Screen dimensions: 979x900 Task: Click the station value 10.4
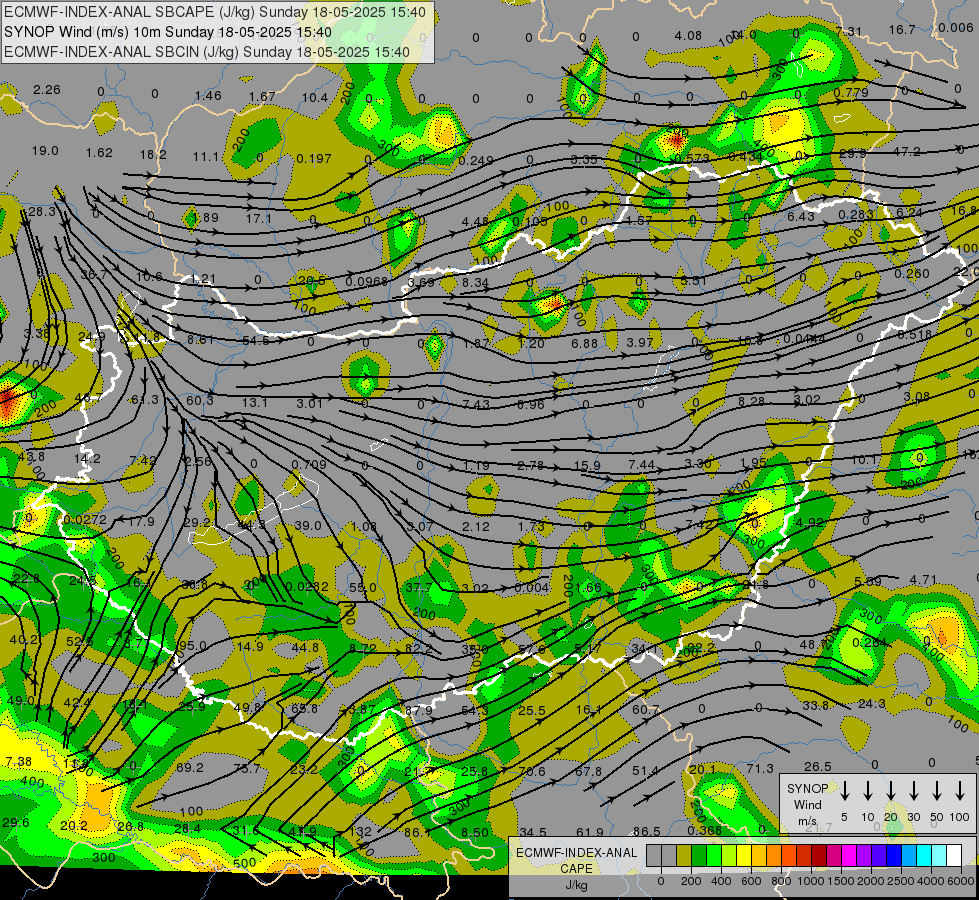315,97
